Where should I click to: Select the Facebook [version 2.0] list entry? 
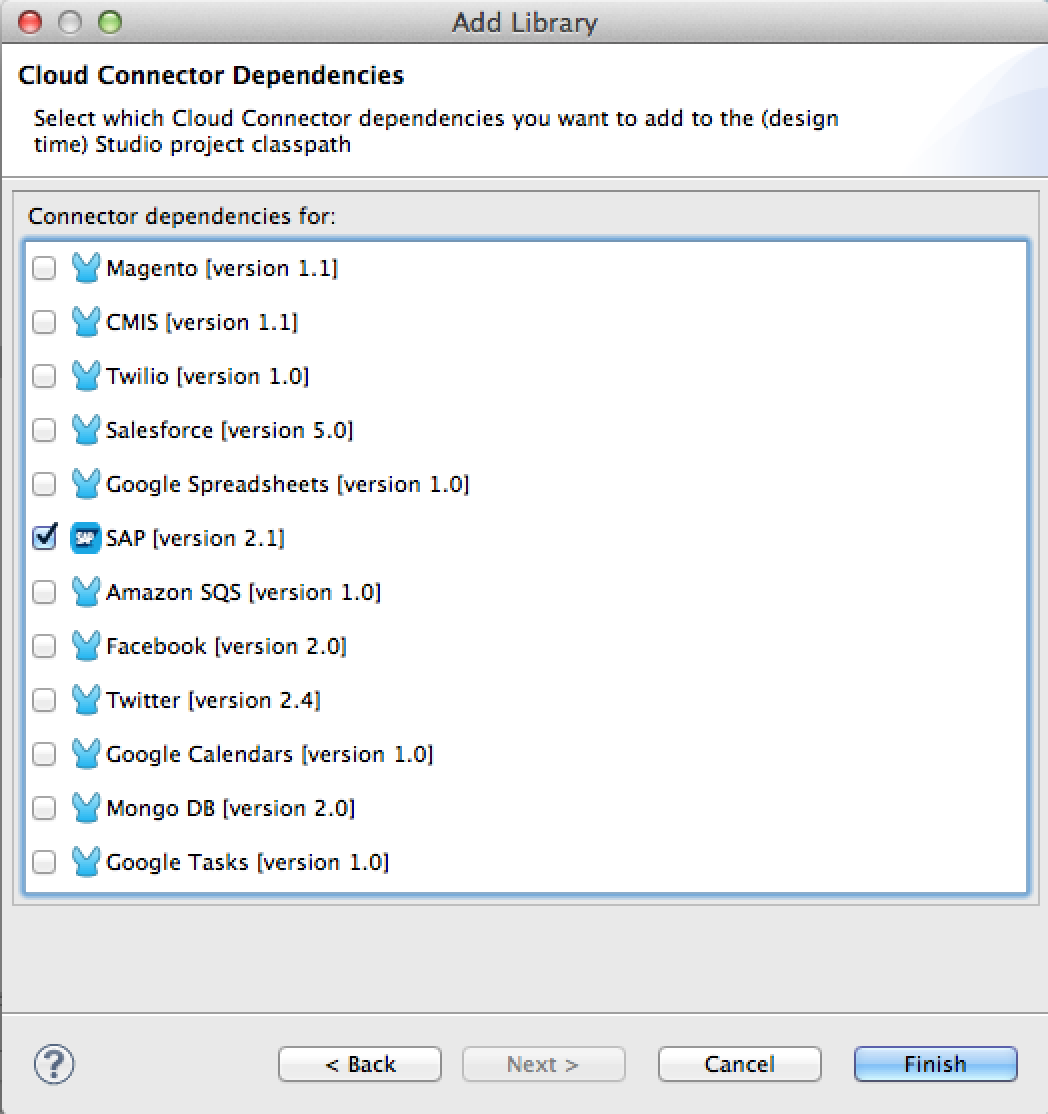click(226, 646)
